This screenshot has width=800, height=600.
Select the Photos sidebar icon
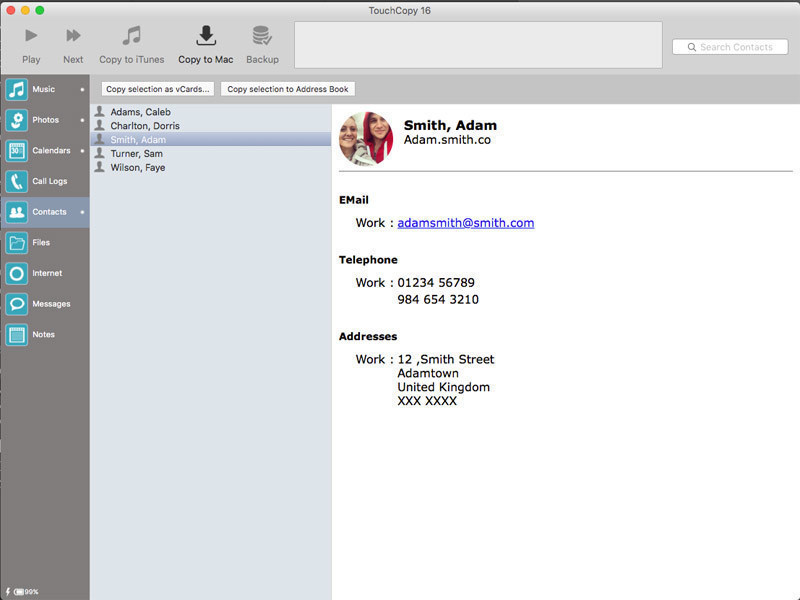pyautogui.click(x=17, y=120)
